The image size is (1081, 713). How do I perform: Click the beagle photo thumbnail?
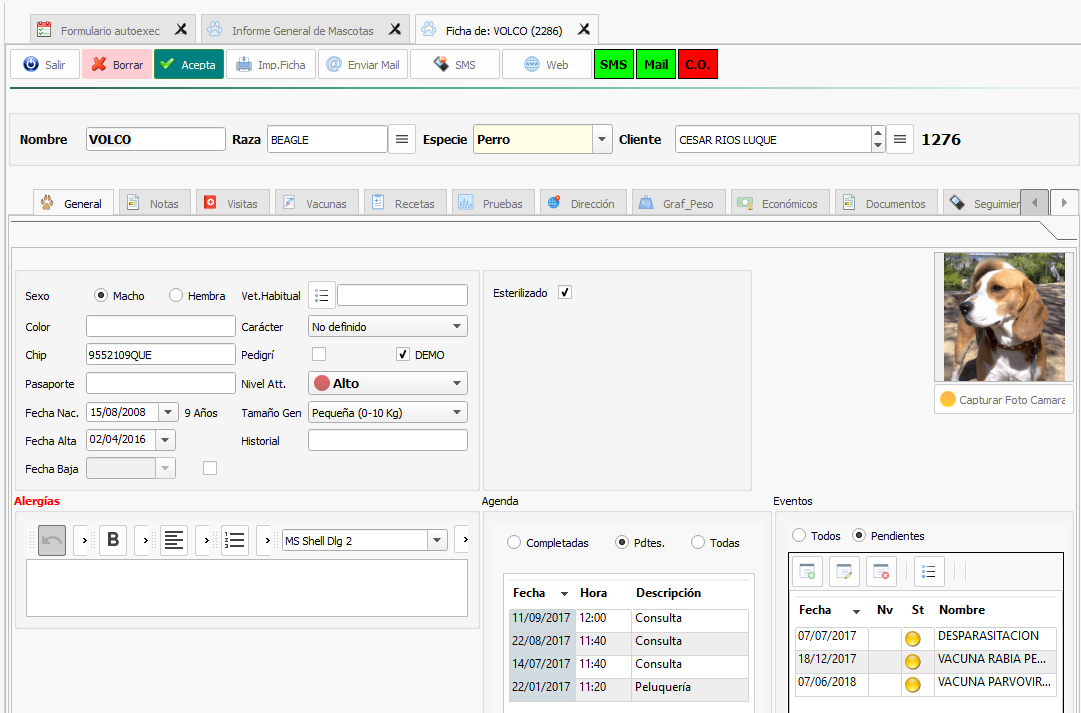point(1004,317)
